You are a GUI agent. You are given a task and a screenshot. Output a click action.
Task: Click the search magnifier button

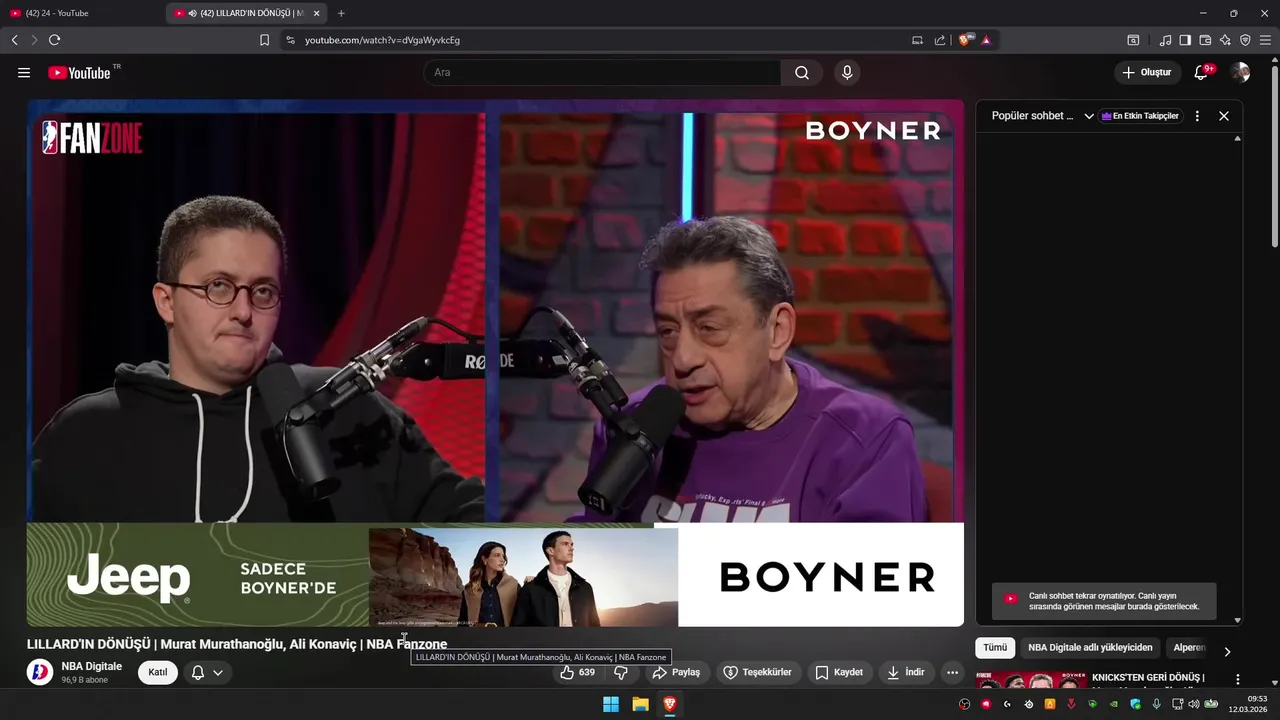[x=802, y=72]
